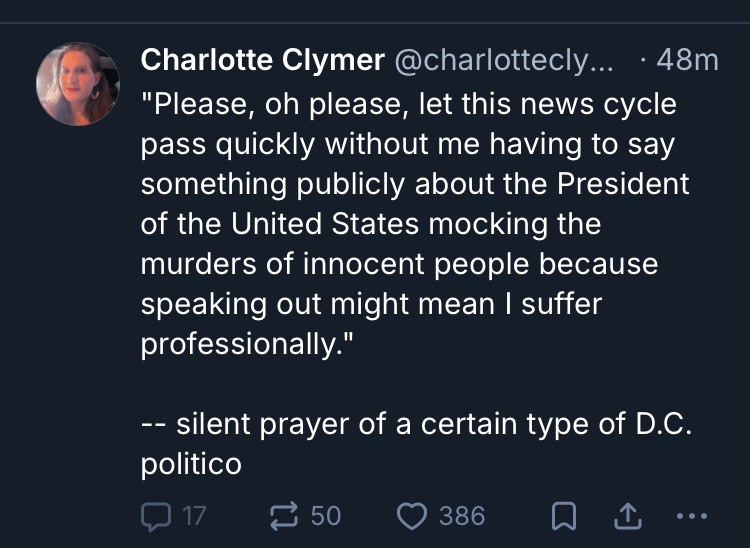Click the like count 386
750x548 pixels.
pos(462,516)
